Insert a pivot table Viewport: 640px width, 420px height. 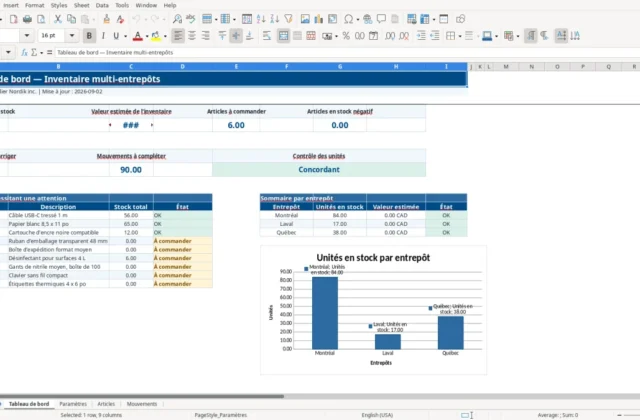pyautogui.click(x=333, y=19)
